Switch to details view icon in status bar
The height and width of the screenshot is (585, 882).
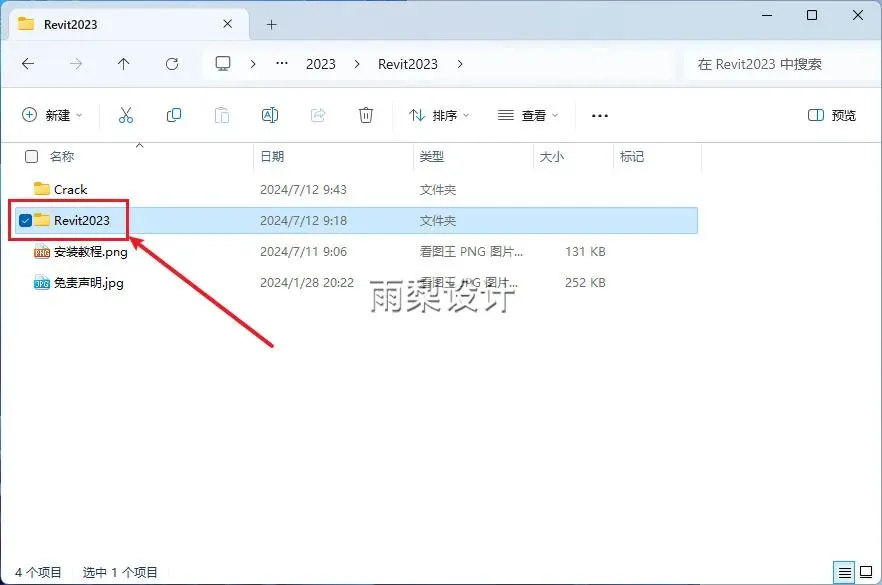point(844,573)
